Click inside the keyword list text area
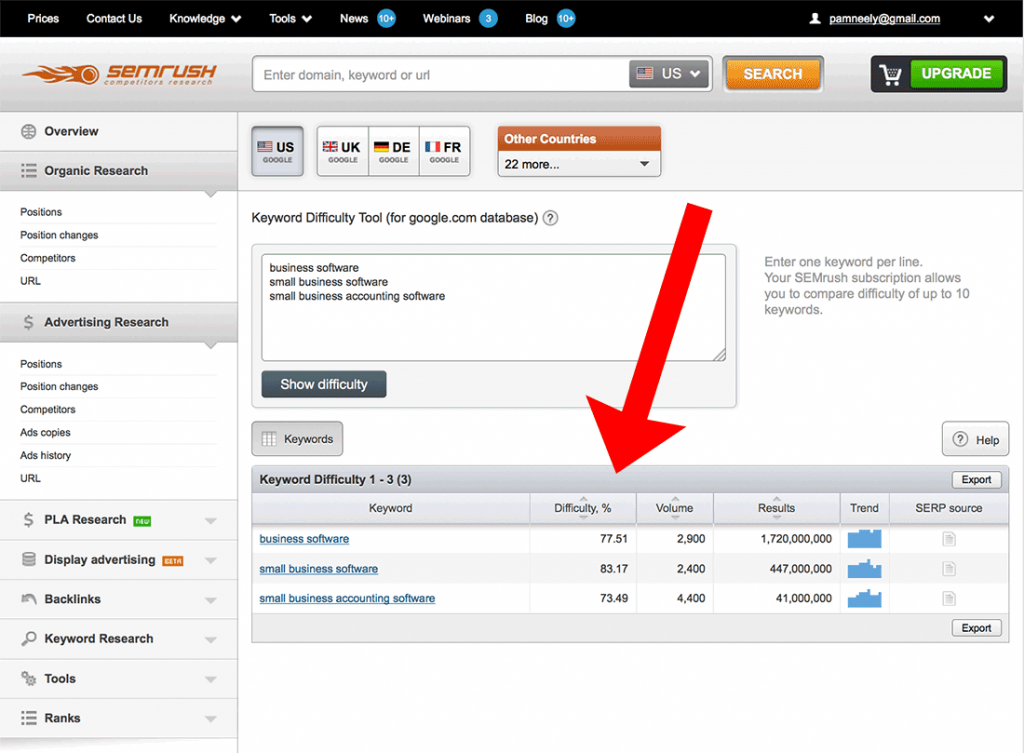The width and height of the screenshot is (1024, 753). (494, 307)
